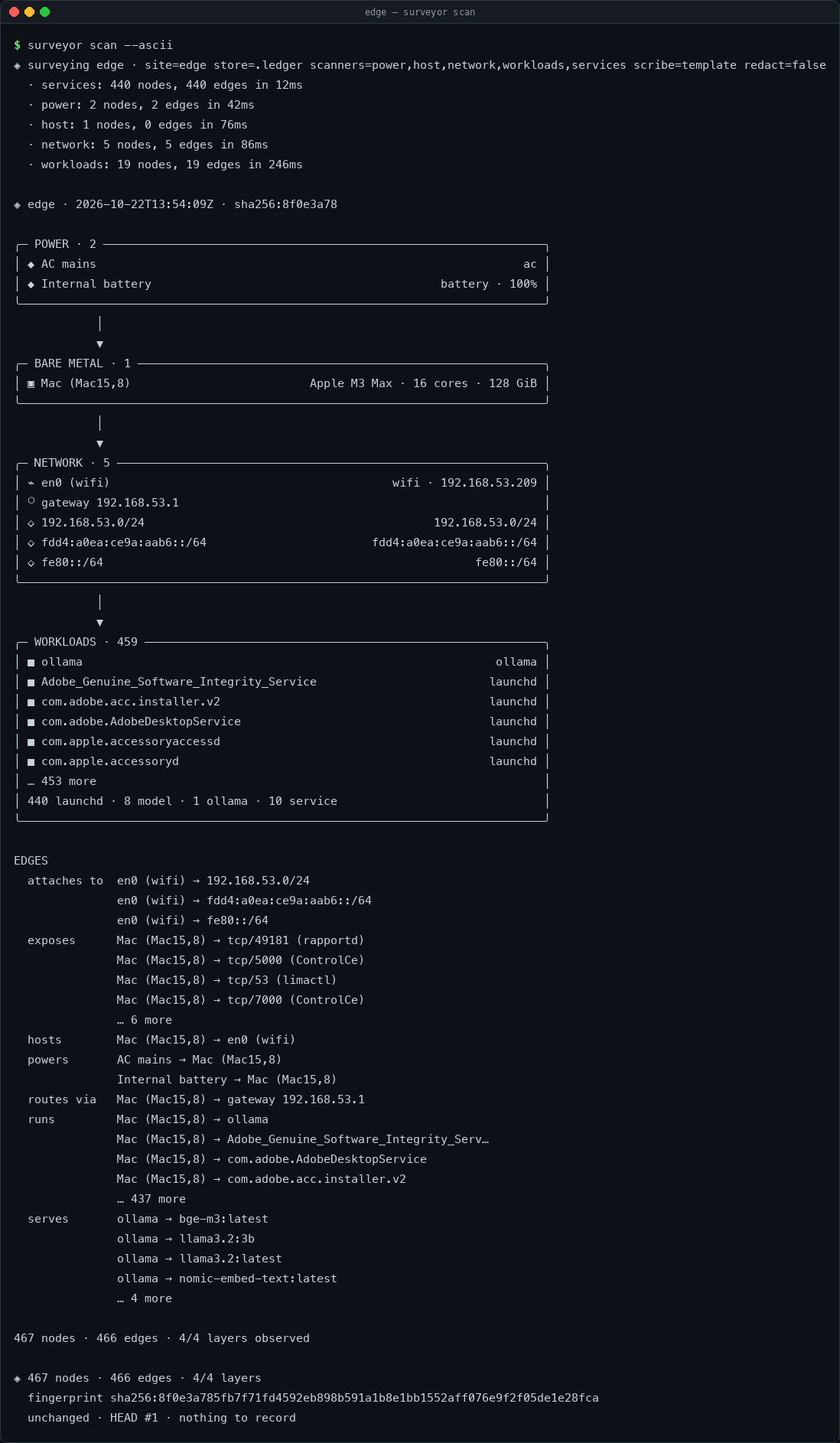Click the 'battery · 100%' value
The width and height of the screenshot is (840, 1443).
[489, 284]
